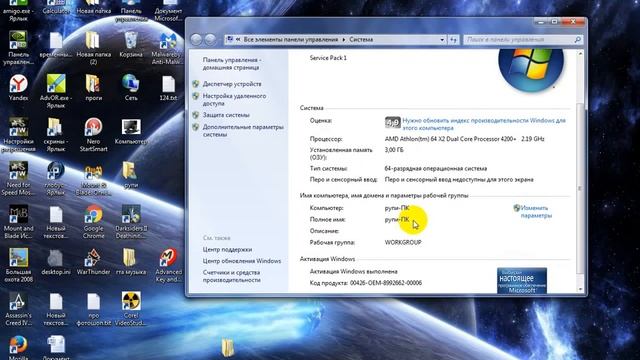
Task: Open 'Центр поддержки' link
Action: pos(227,249)
